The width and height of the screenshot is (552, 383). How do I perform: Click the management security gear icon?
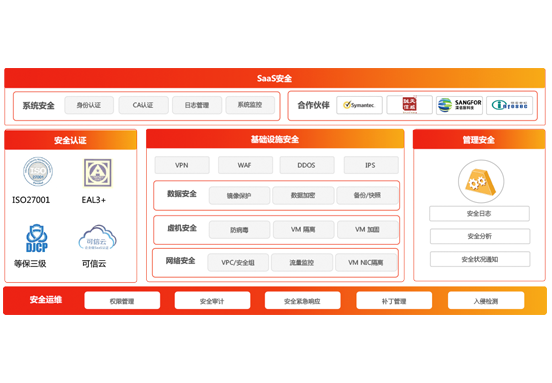coord(481,182)
